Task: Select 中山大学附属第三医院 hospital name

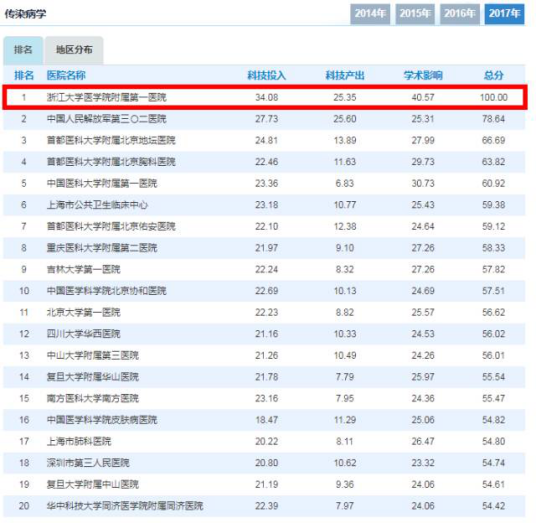Action: pos(93,356)
